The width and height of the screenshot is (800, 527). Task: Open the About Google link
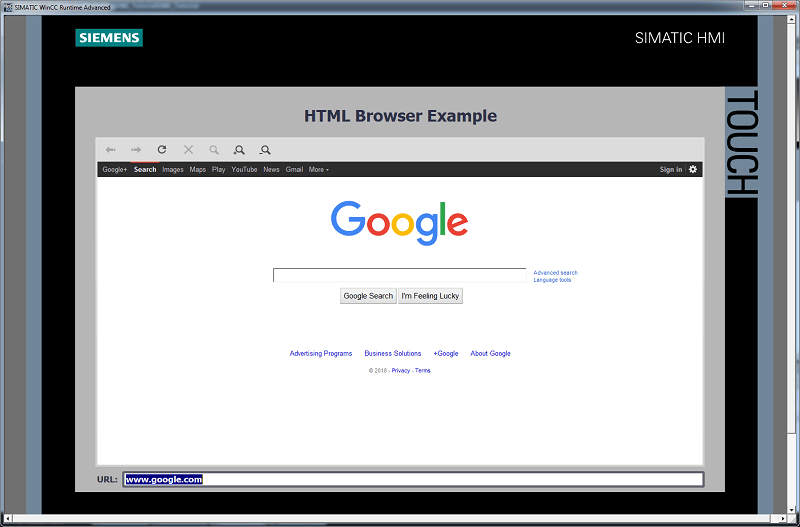[x=490, y=353]
